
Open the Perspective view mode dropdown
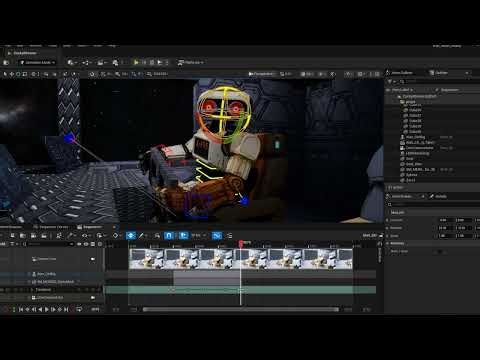click(x=261, y=74)
